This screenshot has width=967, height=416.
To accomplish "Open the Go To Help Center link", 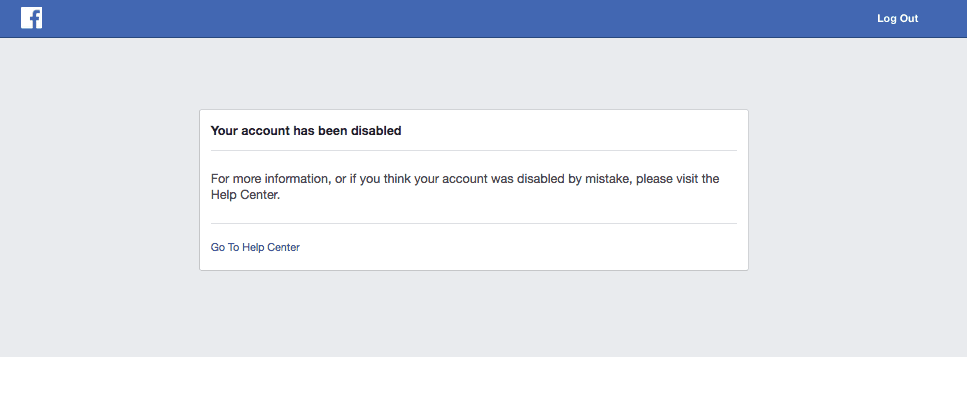I will tap(255, 247).
